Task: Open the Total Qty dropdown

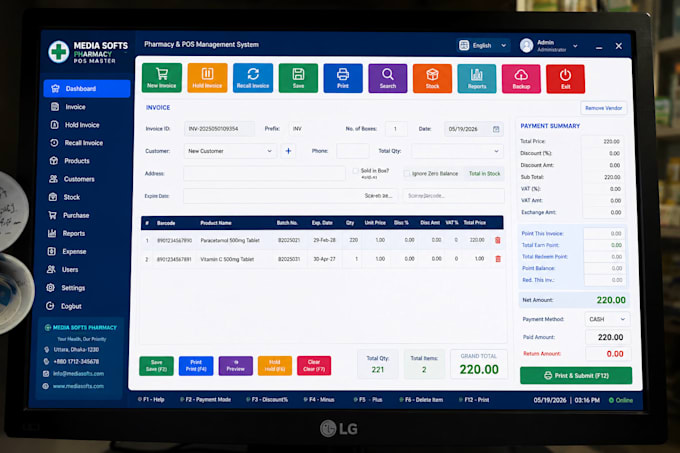Action: (457, 151)
